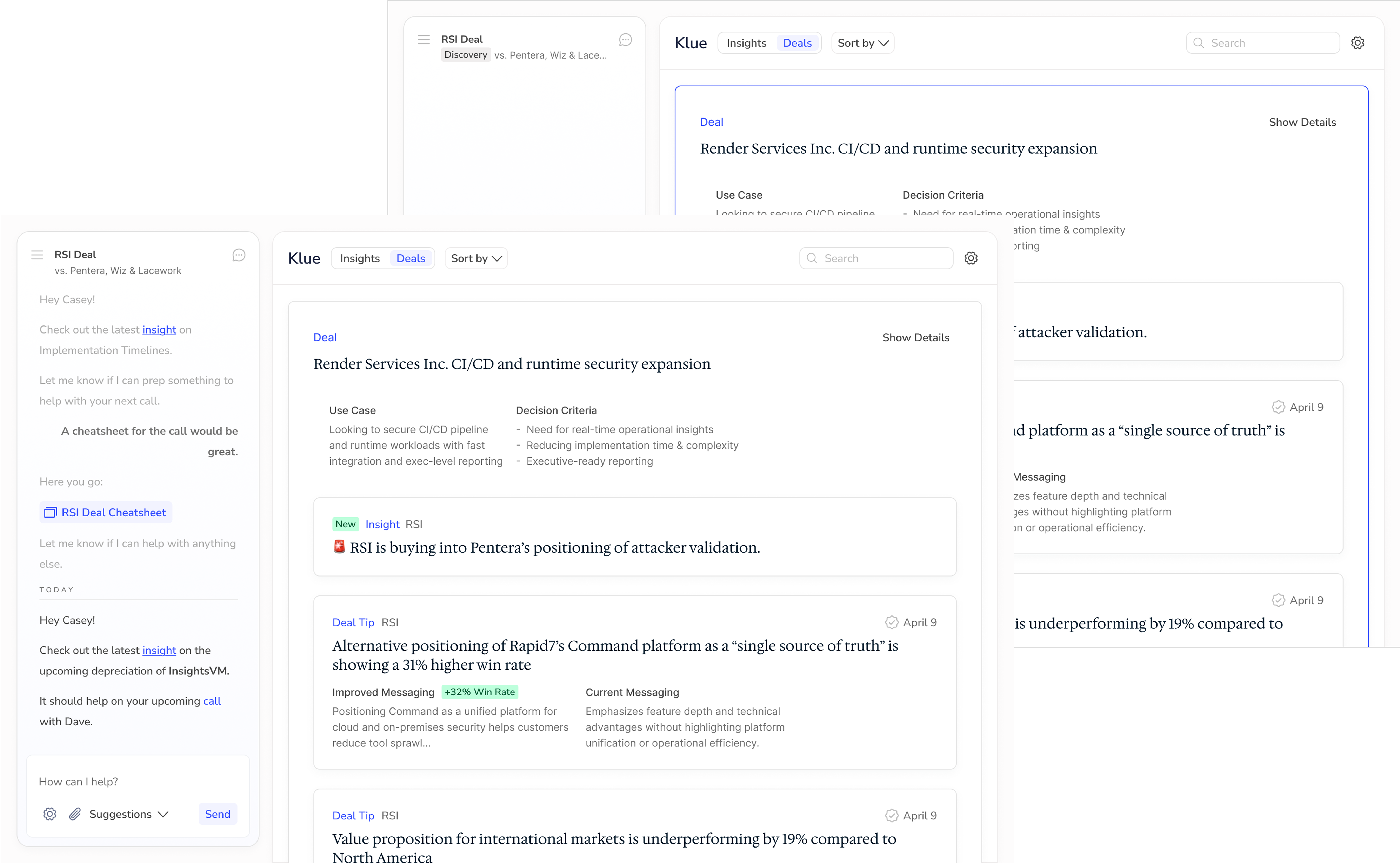The image size is (1400, 863).
Task: Expand the Suggestions dropdown in chat box
Action: [x=129, y=814]
